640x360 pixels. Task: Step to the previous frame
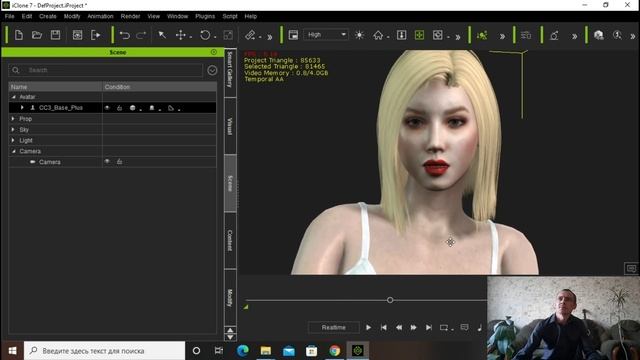click(x=399, y=327)
